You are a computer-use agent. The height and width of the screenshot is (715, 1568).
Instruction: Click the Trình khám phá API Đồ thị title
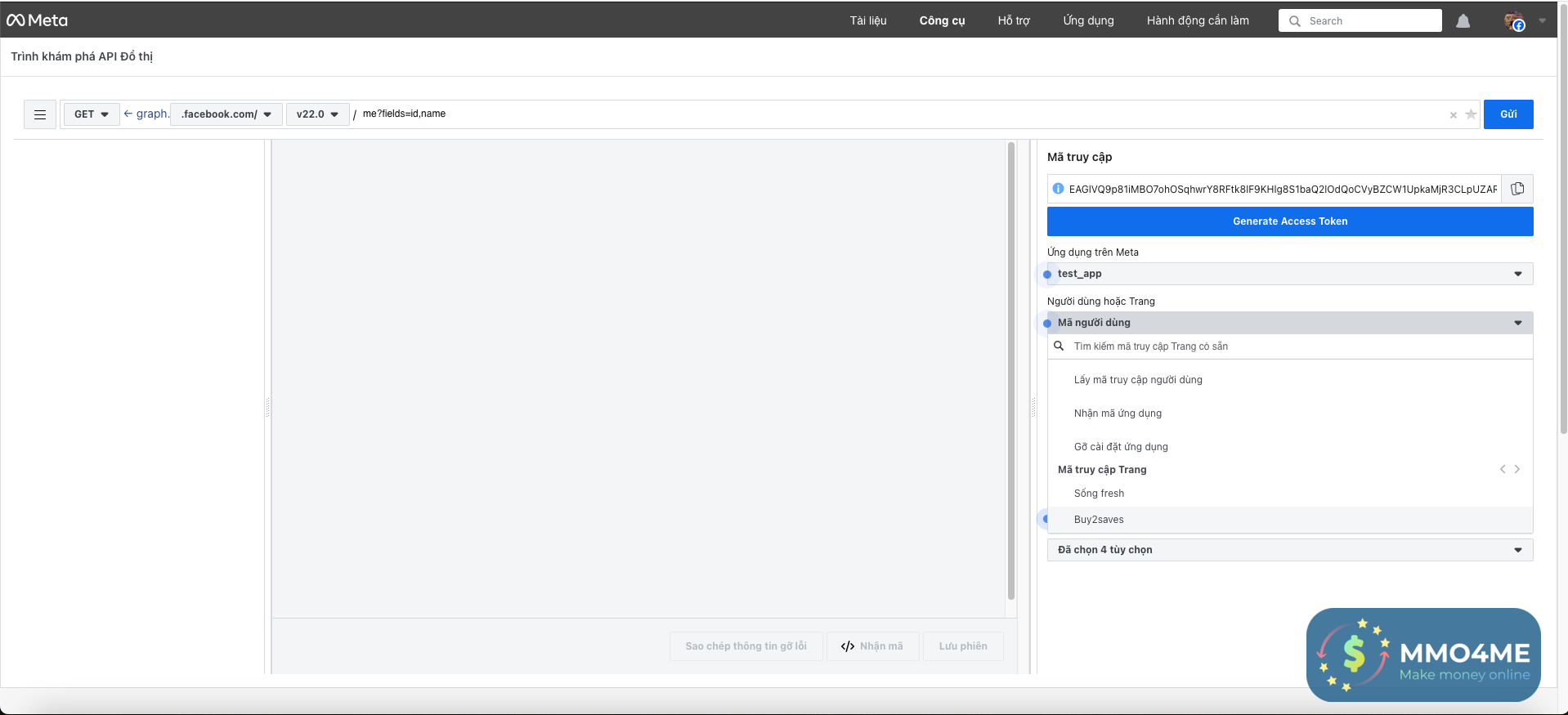[x=82, y=56]
